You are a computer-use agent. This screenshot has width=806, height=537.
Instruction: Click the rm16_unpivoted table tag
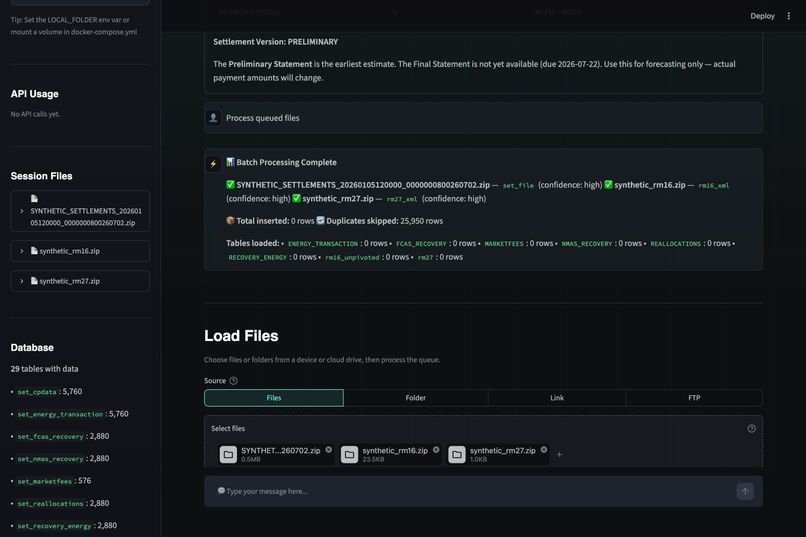tap(352, 257)
